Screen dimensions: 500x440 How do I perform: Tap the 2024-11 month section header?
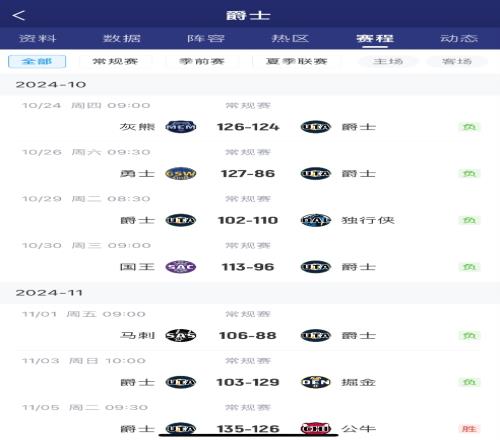pos(250,293)
